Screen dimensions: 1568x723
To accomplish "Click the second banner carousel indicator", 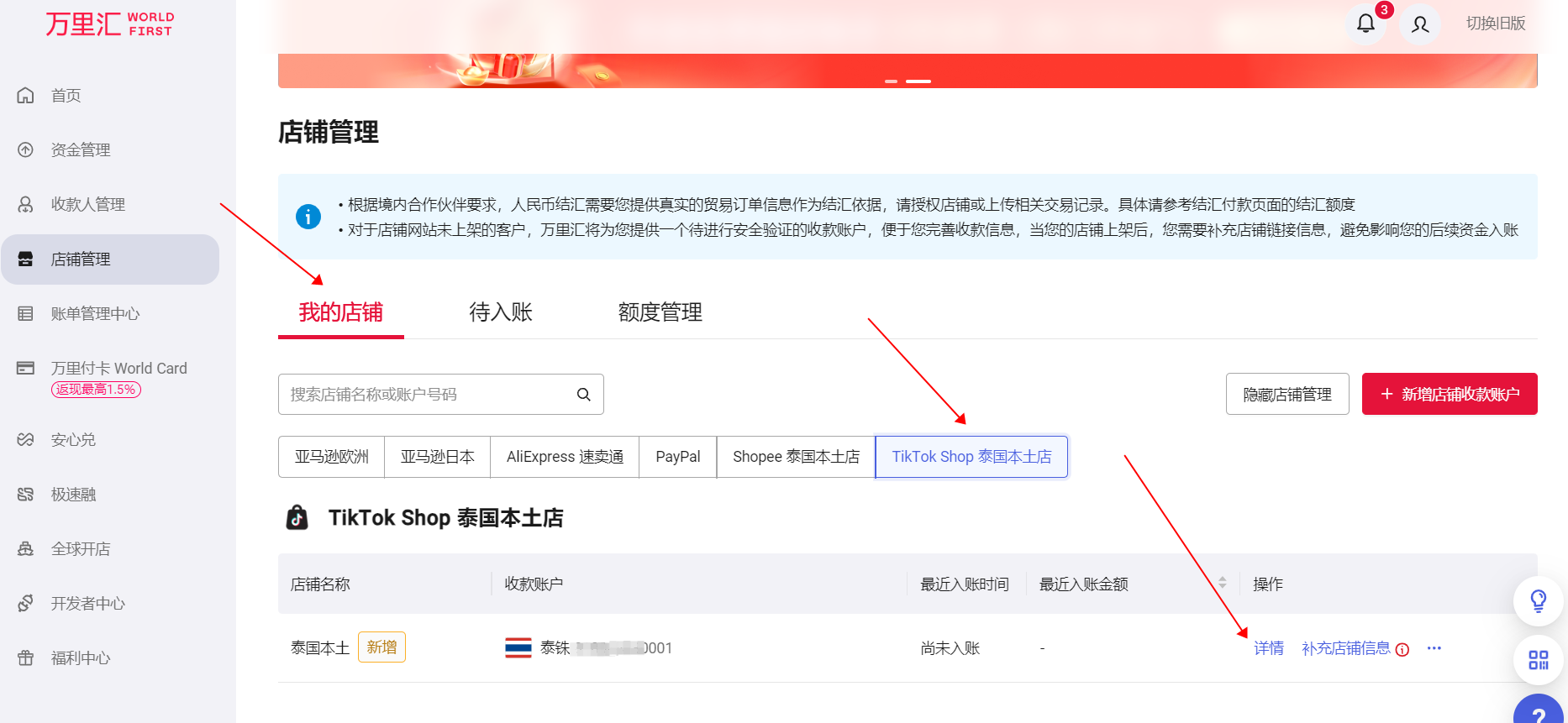I will pyautogui.click(x=918, y=81).
